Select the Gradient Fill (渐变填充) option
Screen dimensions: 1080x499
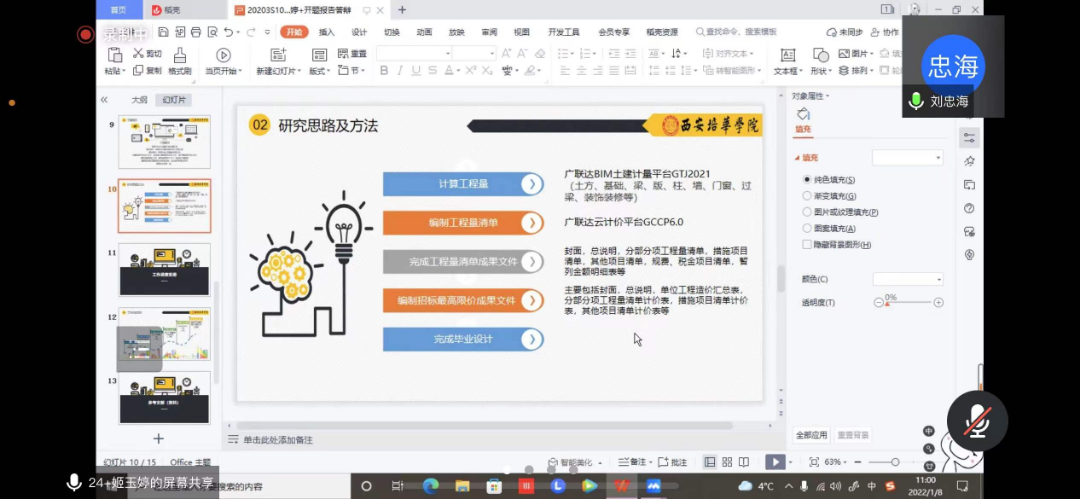click(807, 196)
